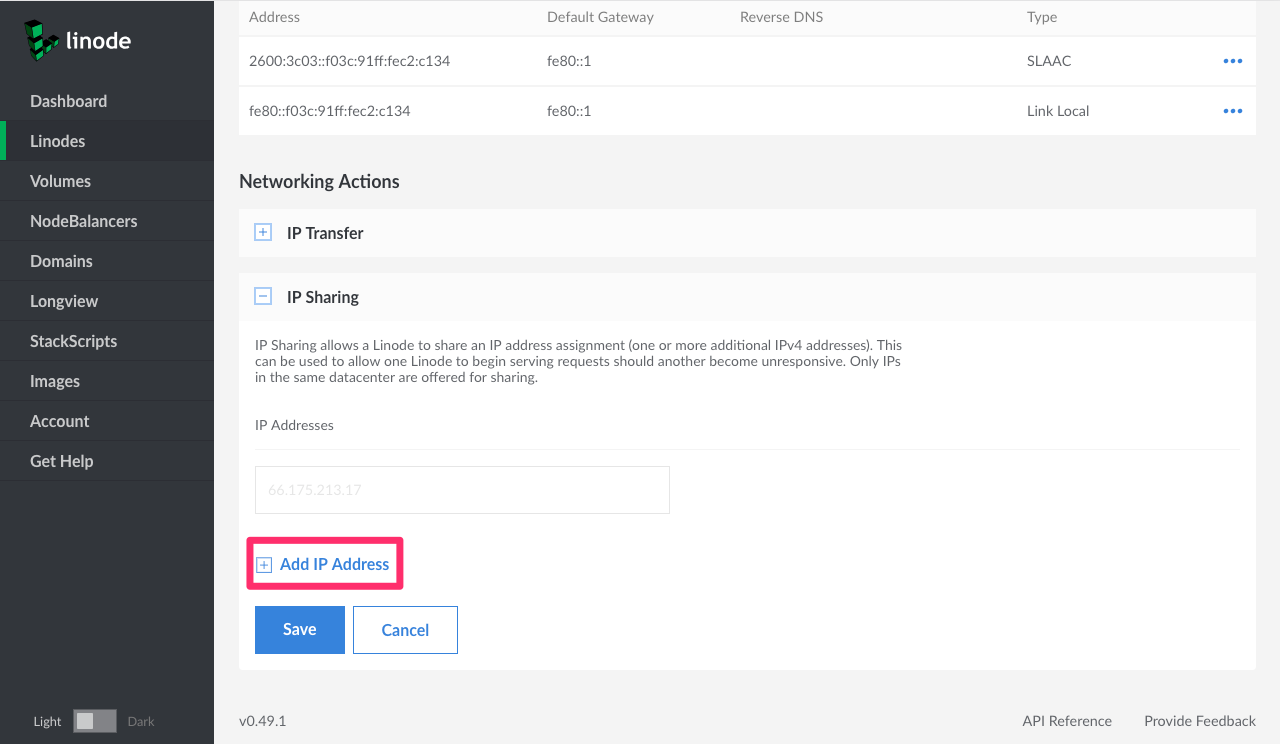Select StackScripts in sidebar
This screenshot has width=1280, height=744.
click(x=73, y=341)
